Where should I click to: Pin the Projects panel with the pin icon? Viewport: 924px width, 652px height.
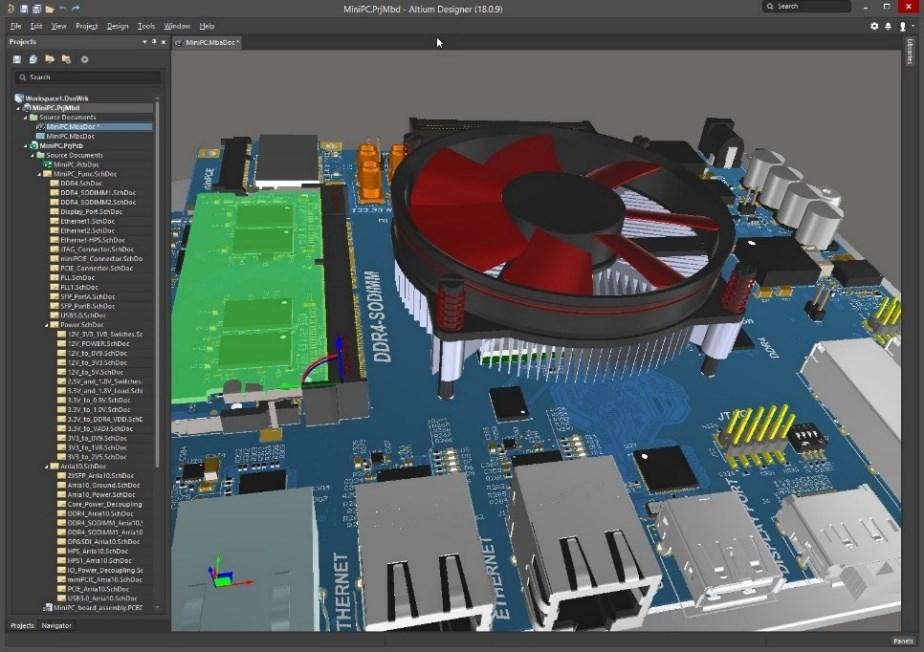tap(154, 42)
